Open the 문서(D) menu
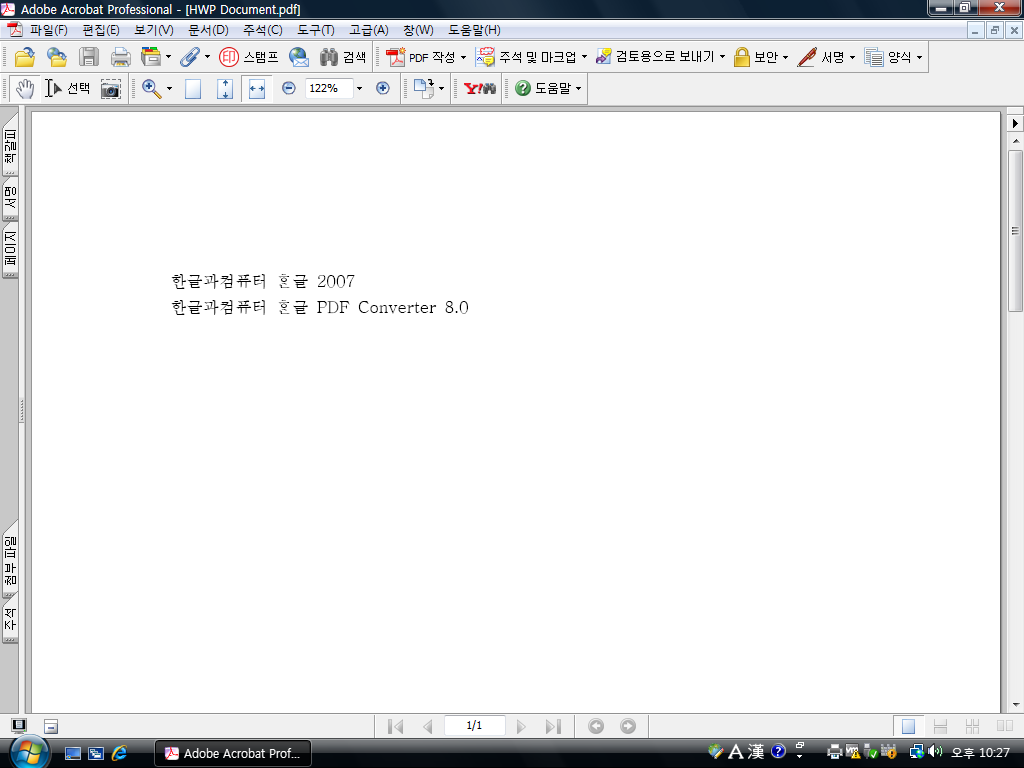 tap(208, 30)
